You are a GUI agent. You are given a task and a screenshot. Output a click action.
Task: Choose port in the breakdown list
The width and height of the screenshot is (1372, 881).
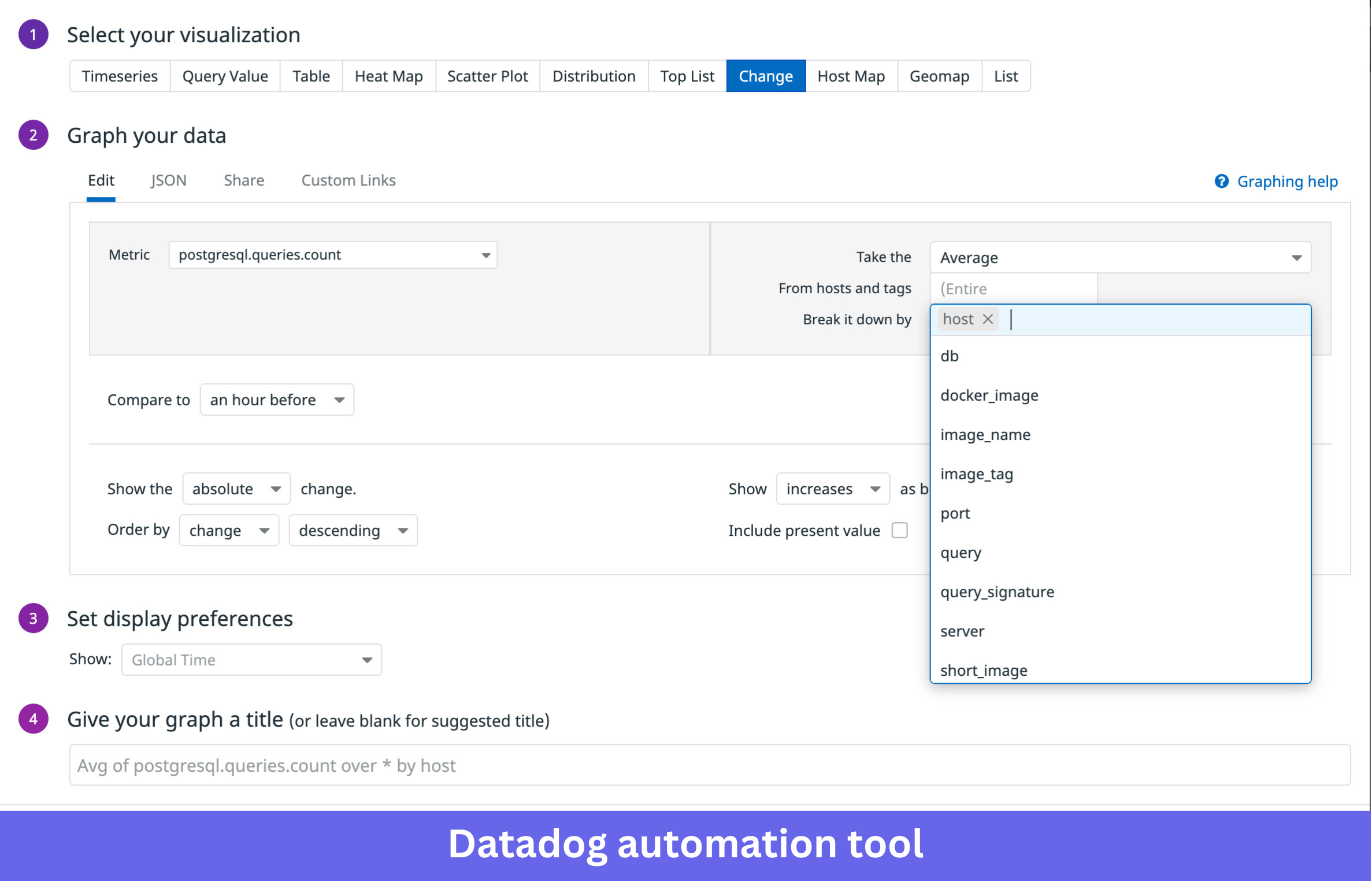point(1120,513)
